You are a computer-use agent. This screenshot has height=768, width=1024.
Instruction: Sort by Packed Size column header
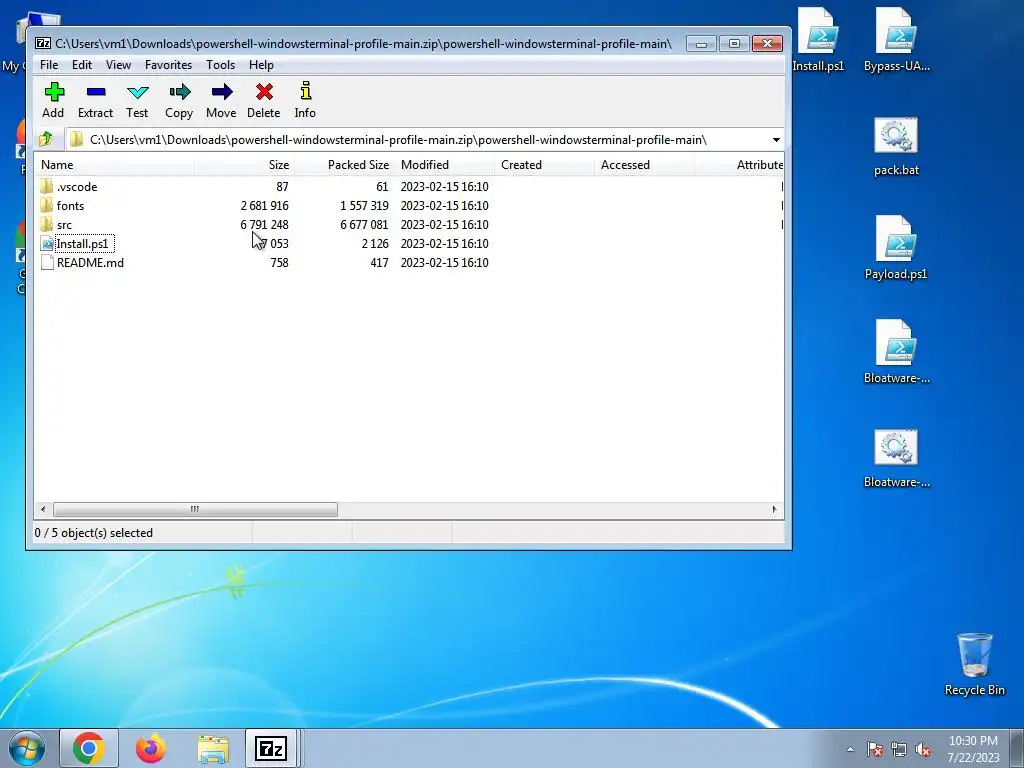coord(344,165)
